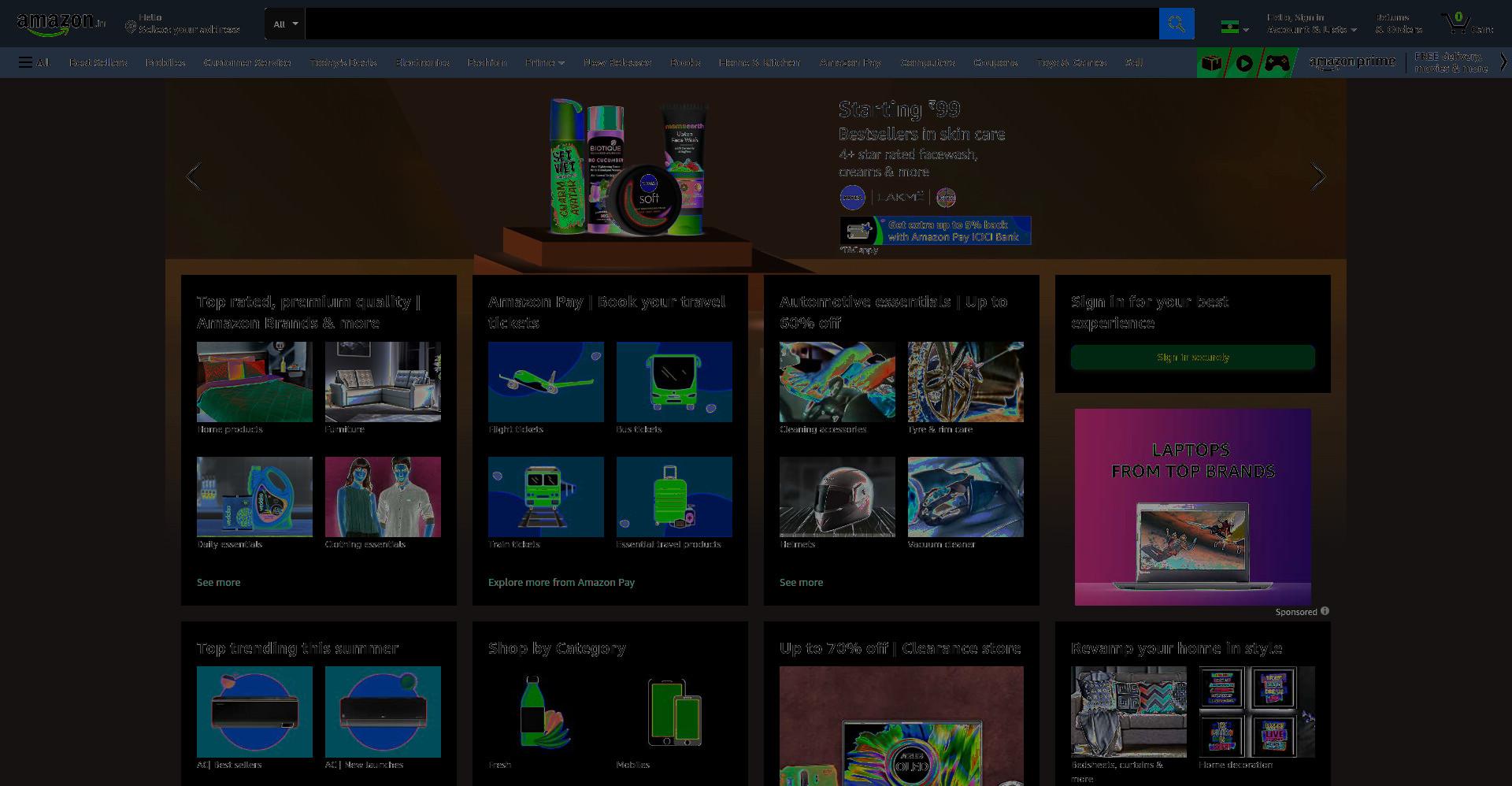Open the hamburger All menu

tap(34, 62)
